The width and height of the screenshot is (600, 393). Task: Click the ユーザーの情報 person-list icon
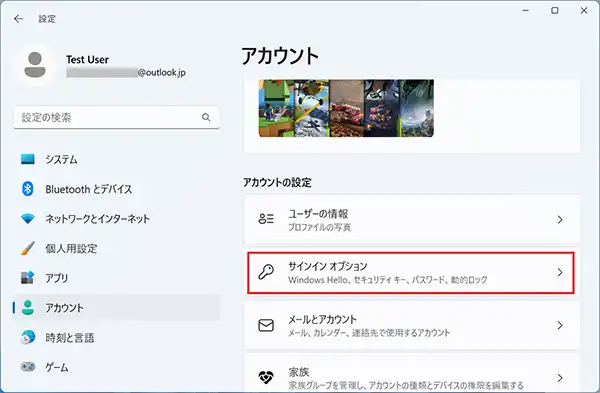266,219
